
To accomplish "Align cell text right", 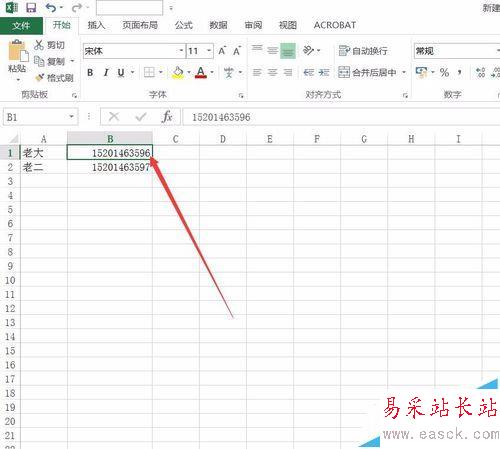I will coord(288,72).
